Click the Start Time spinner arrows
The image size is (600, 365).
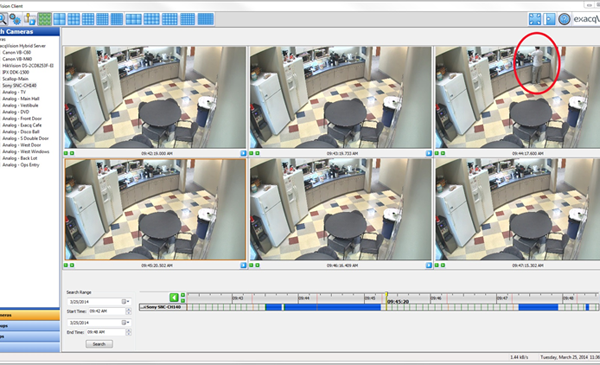129,311
